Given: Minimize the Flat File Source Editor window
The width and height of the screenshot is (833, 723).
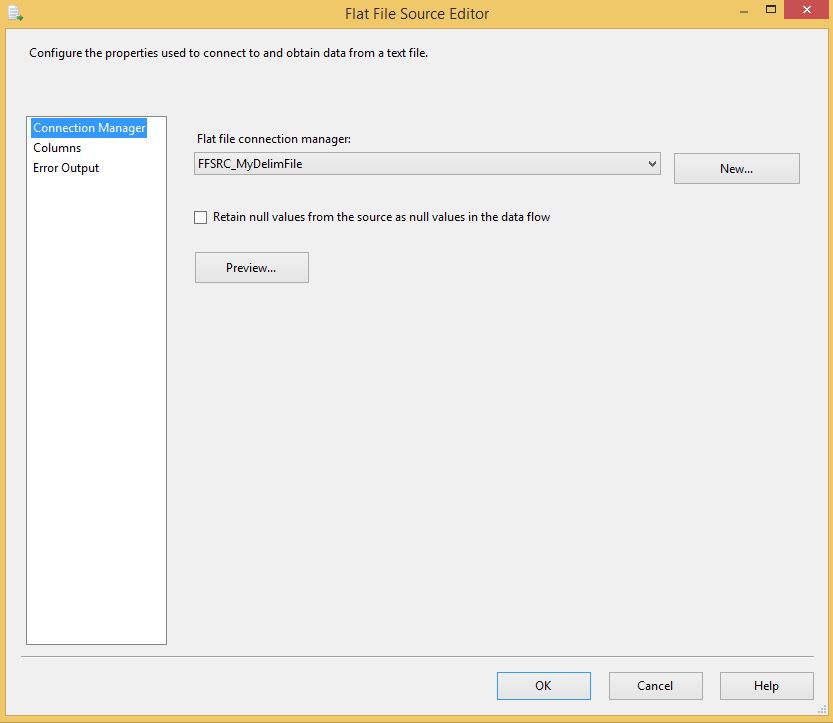Looking at the screenshot, I should point(744,11).
